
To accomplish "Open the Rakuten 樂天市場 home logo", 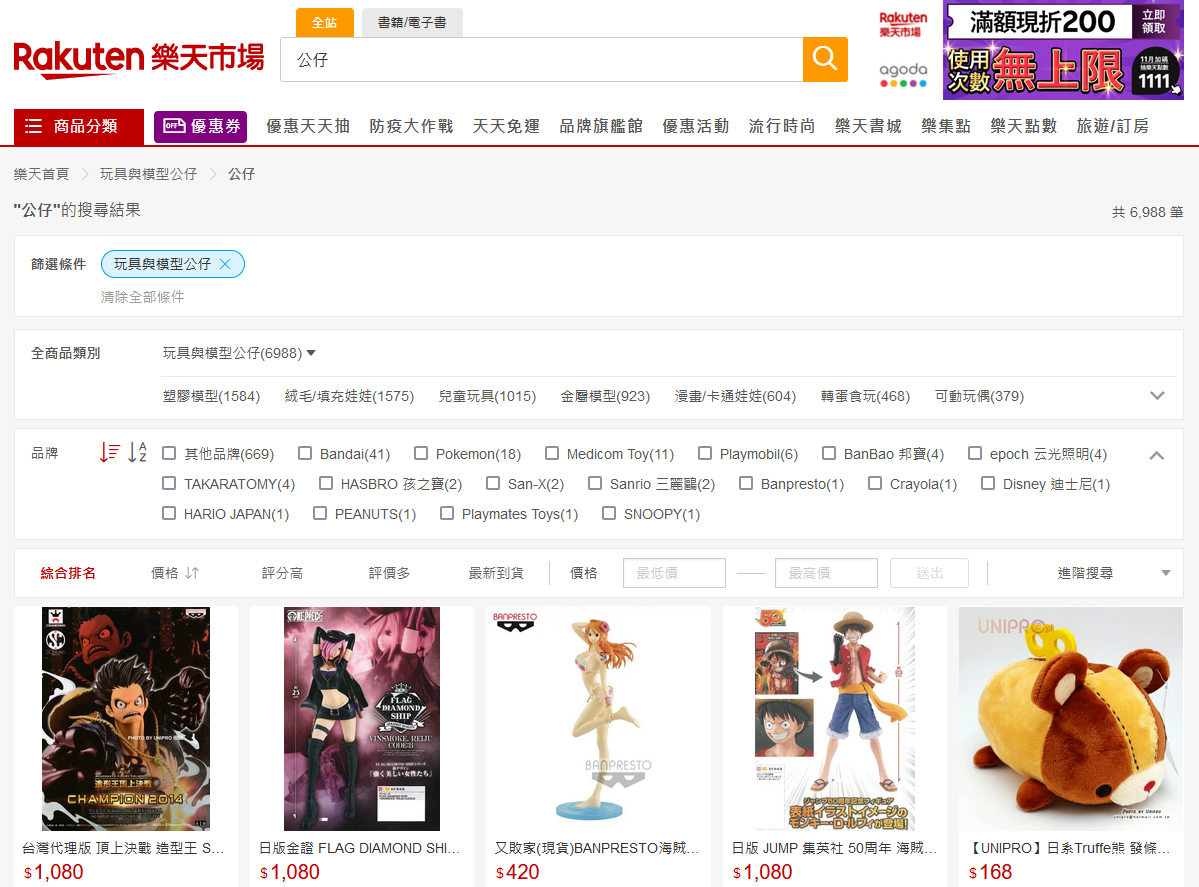I will pyautogui.click(x=139, y=59).
